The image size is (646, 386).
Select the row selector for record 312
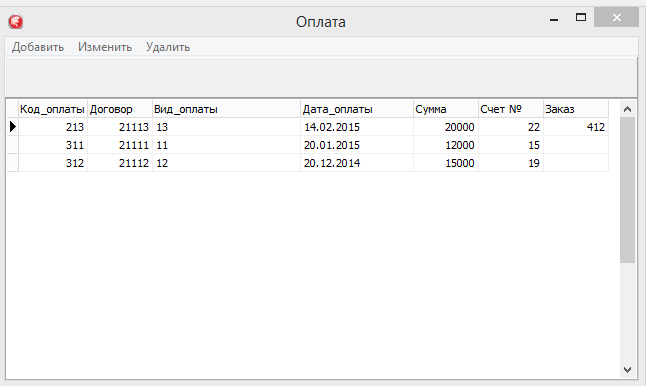tap(13, 163)
